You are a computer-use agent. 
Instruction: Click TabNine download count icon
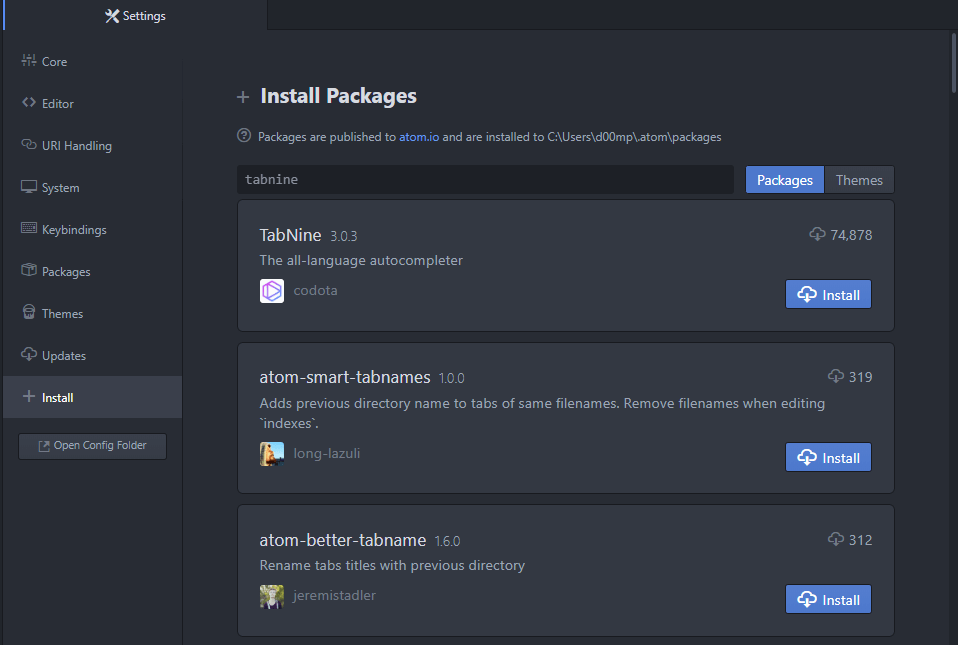(817, 235)
